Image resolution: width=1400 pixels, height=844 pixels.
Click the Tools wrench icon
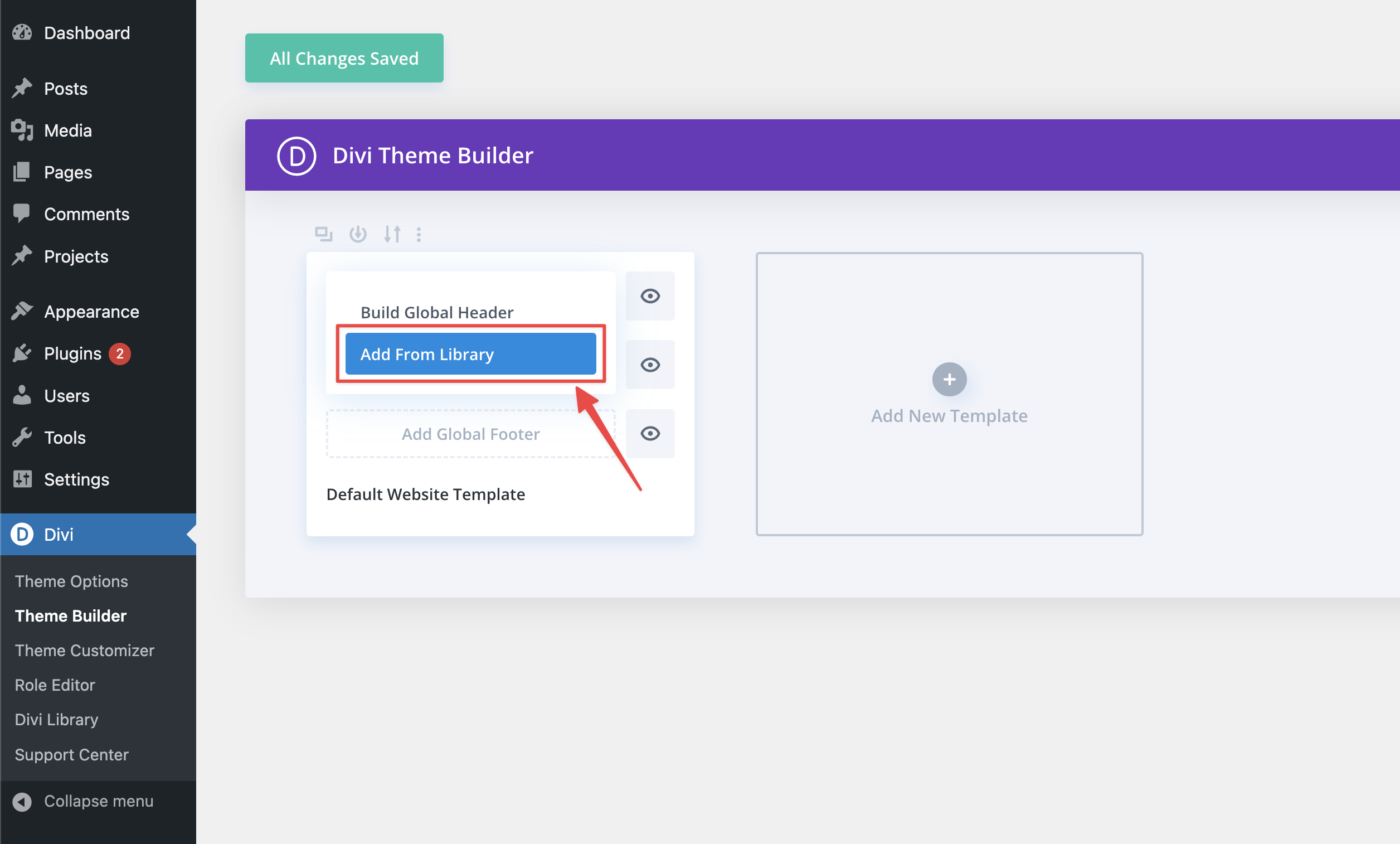[x=22, y=437]
